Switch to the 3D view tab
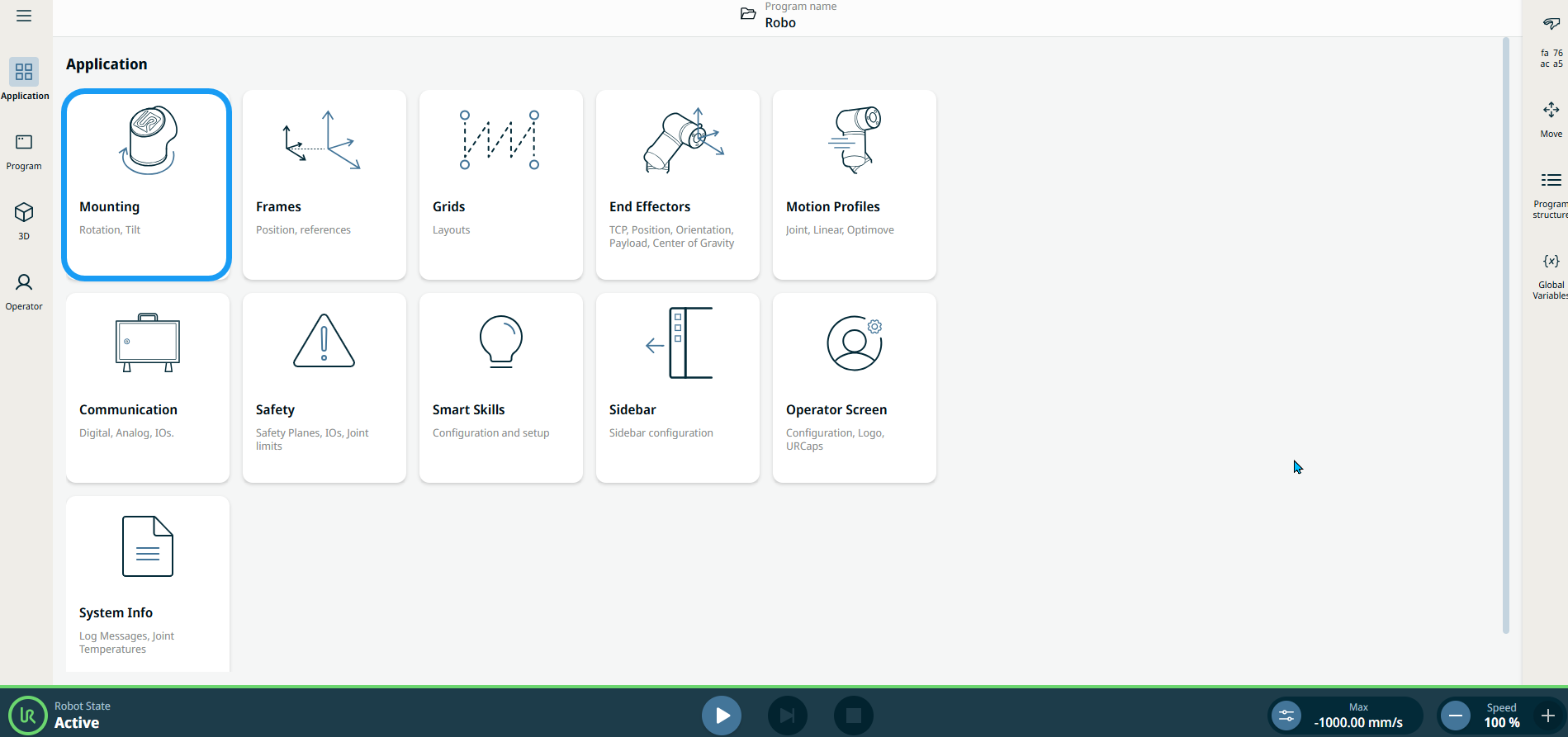1568x737 pixels. point(24,221)
